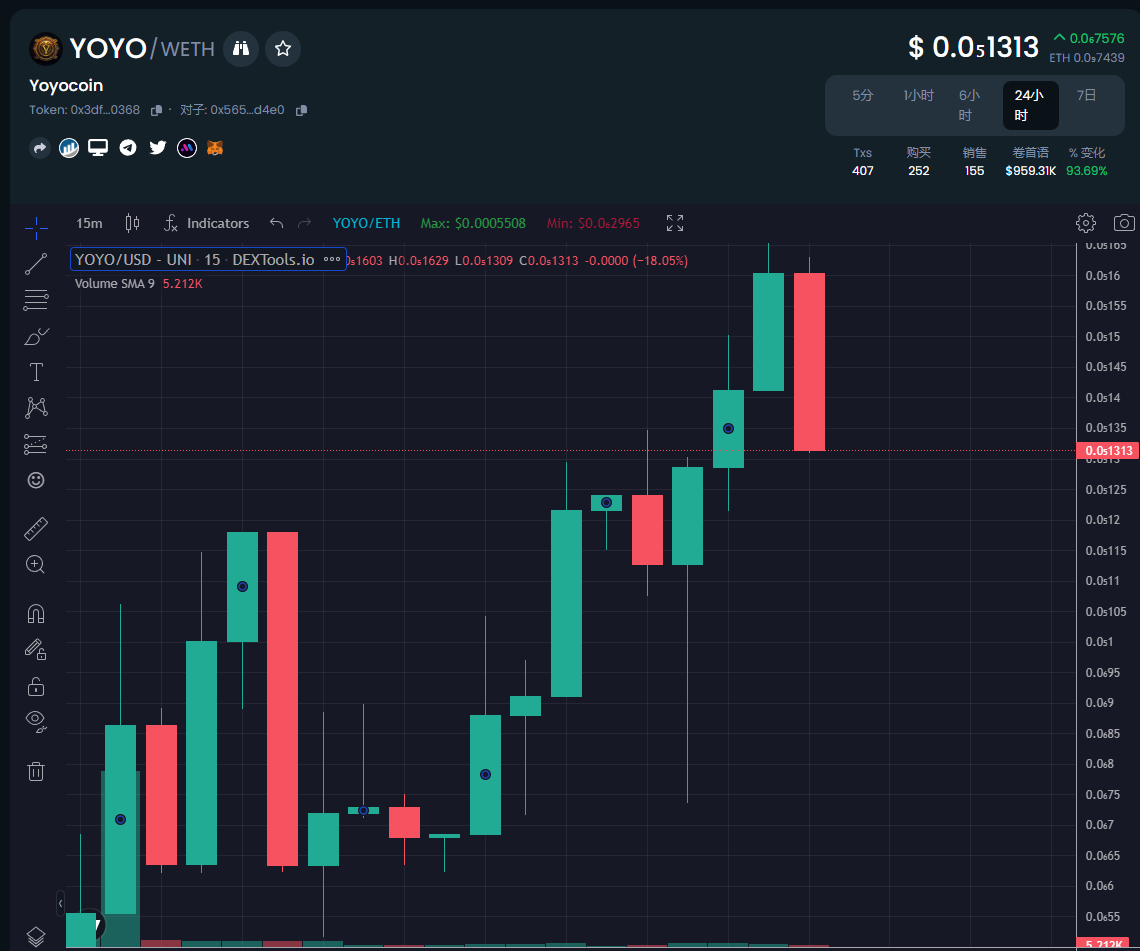
Task: Open the 15m interval dropdown
Action: (x=89, y=223)
